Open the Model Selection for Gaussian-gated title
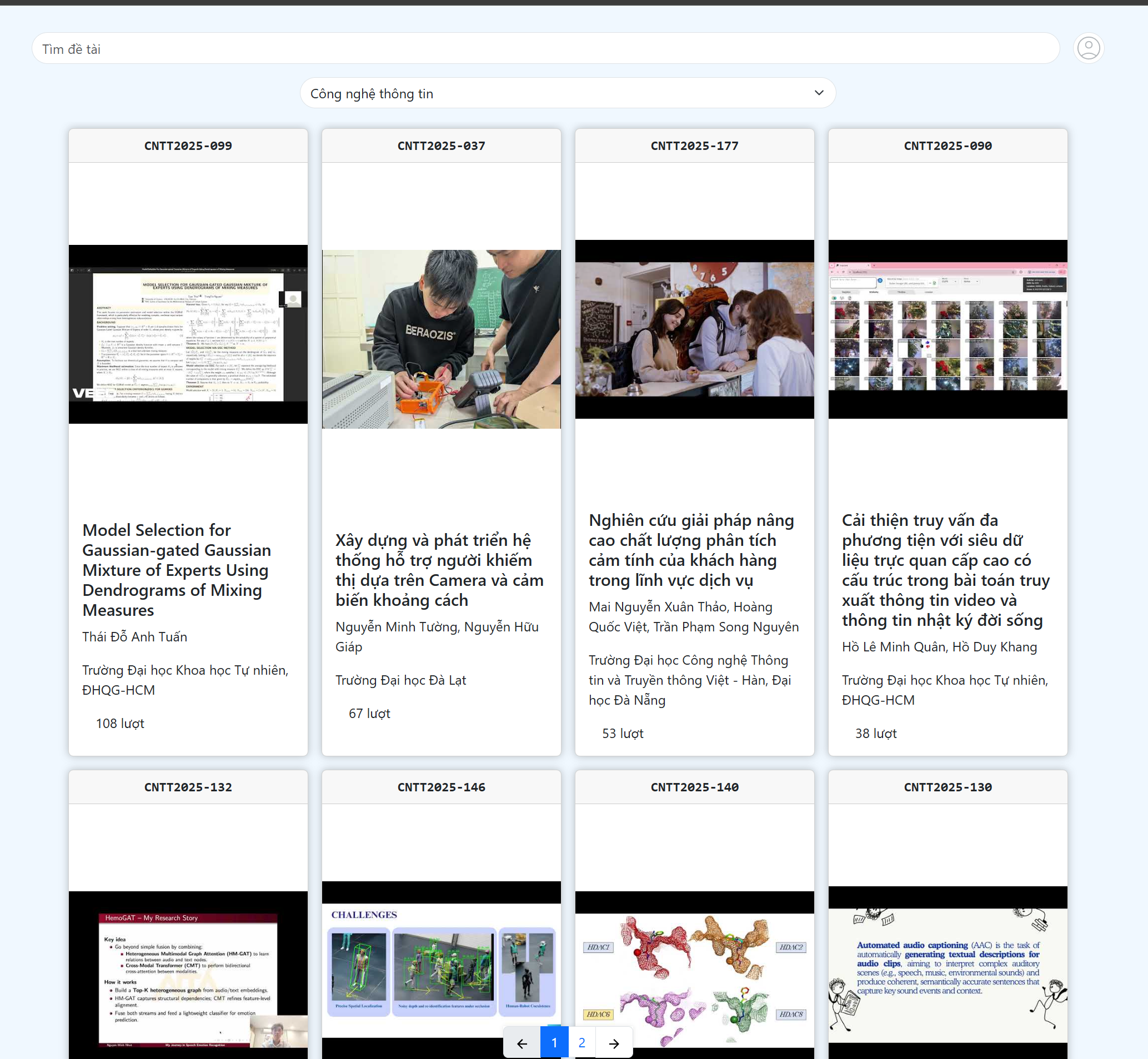 pos(176,570)
